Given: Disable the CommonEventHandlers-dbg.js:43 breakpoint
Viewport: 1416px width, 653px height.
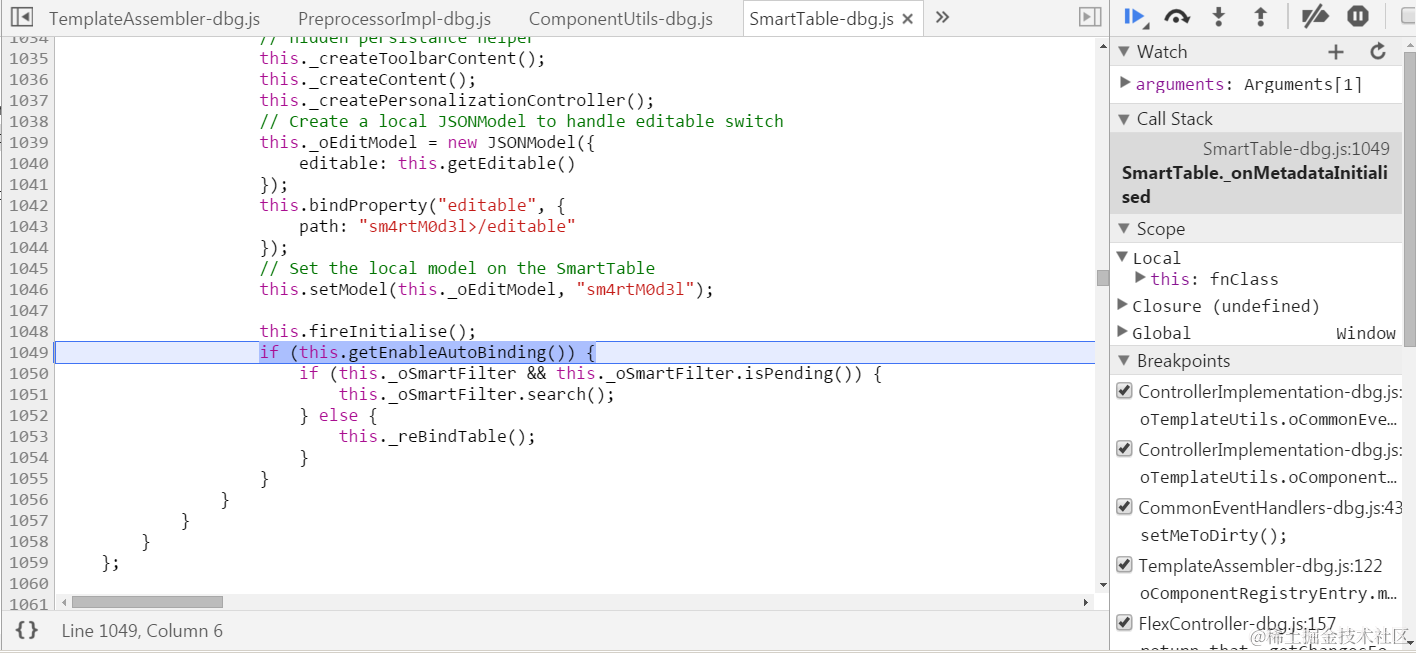Looking at the screenshot, I should [1124, 507].
